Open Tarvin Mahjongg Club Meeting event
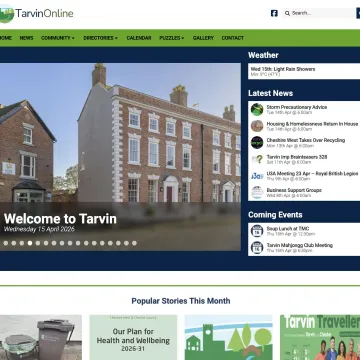The image size is (360, 360). tap(300, 245)
